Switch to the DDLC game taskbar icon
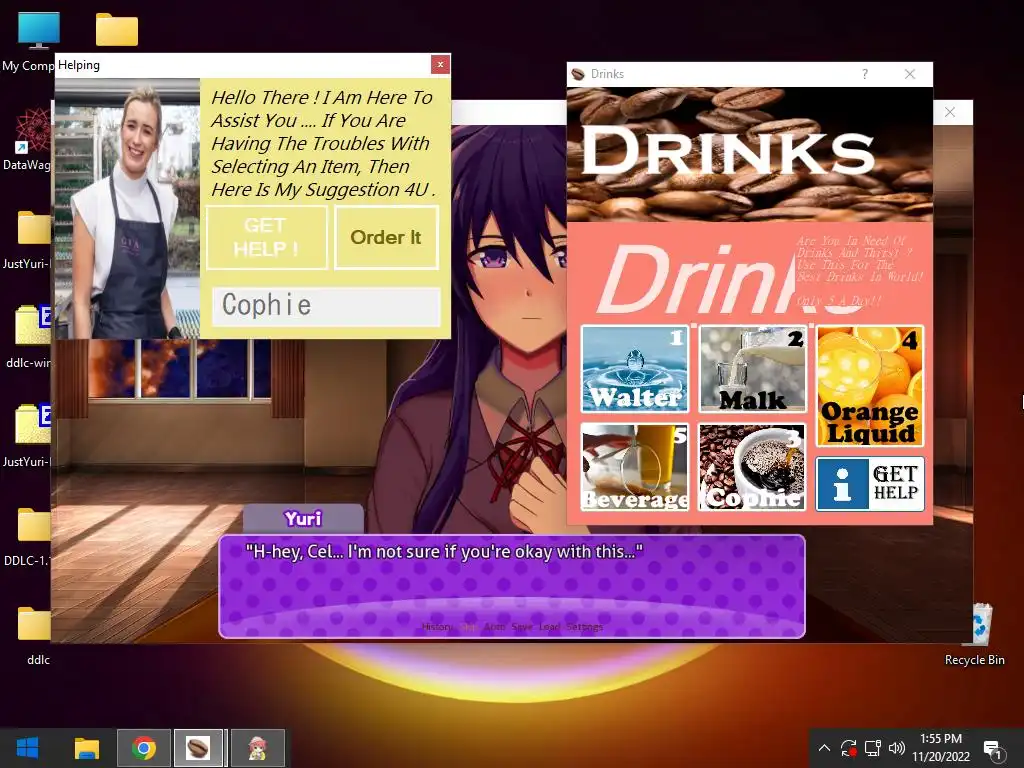1024x768 pixels. [x=258, y=748]
